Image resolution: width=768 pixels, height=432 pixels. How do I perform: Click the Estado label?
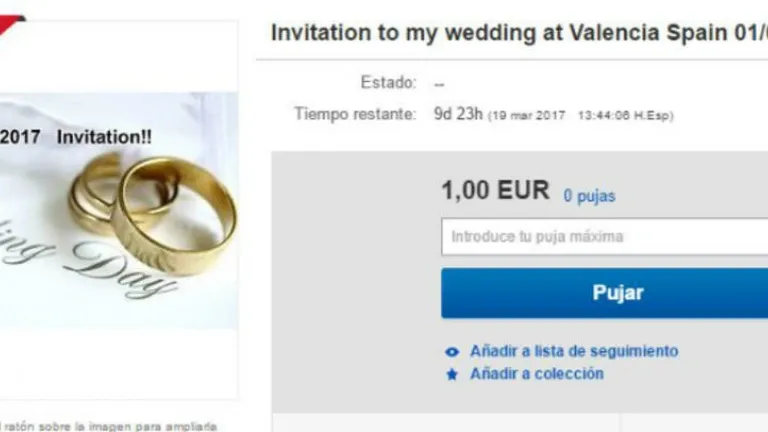[388, 82]
